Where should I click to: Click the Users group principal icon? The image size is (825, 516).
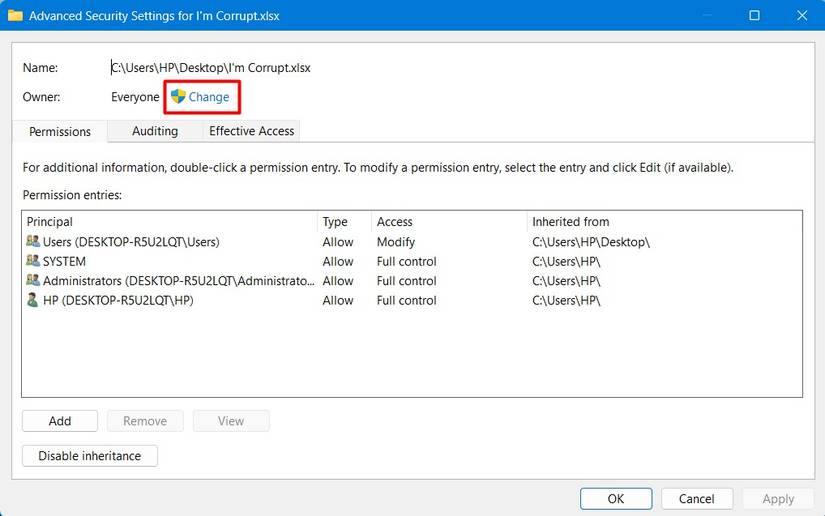[x=33, y=242]
